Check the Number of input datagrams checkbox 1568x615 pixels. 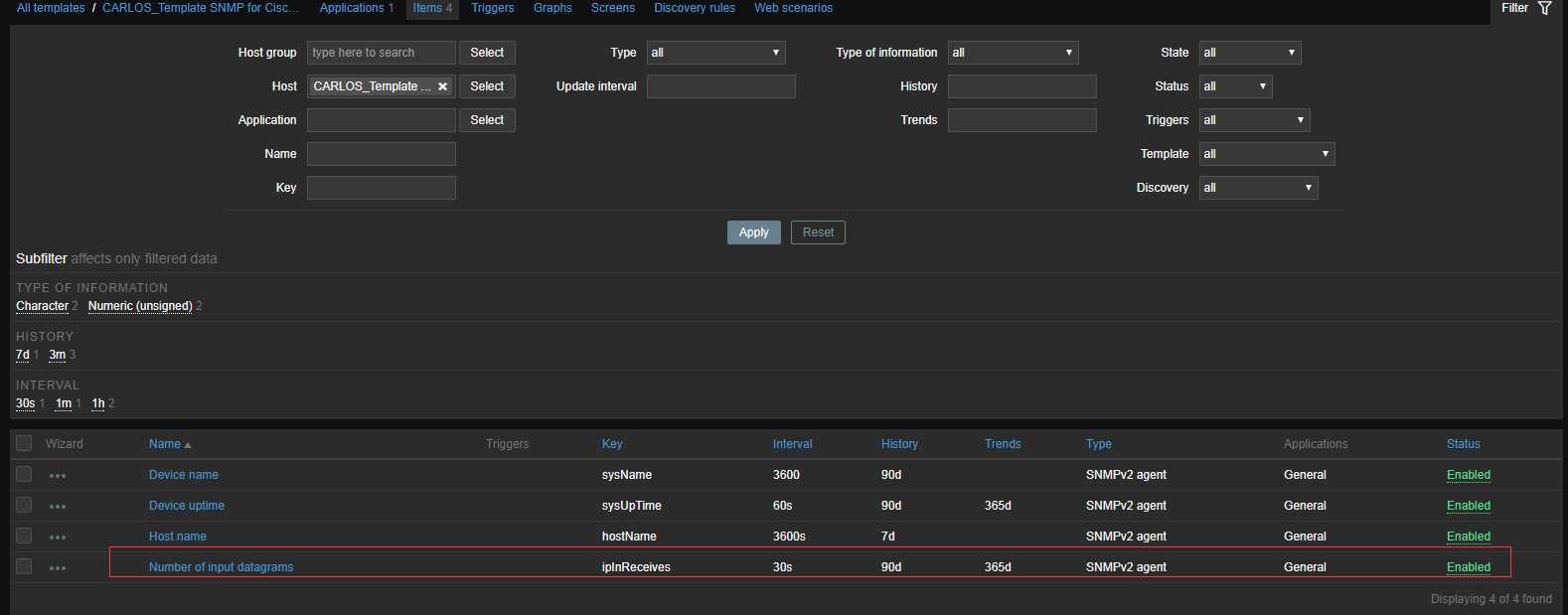(x=24, y=566)
